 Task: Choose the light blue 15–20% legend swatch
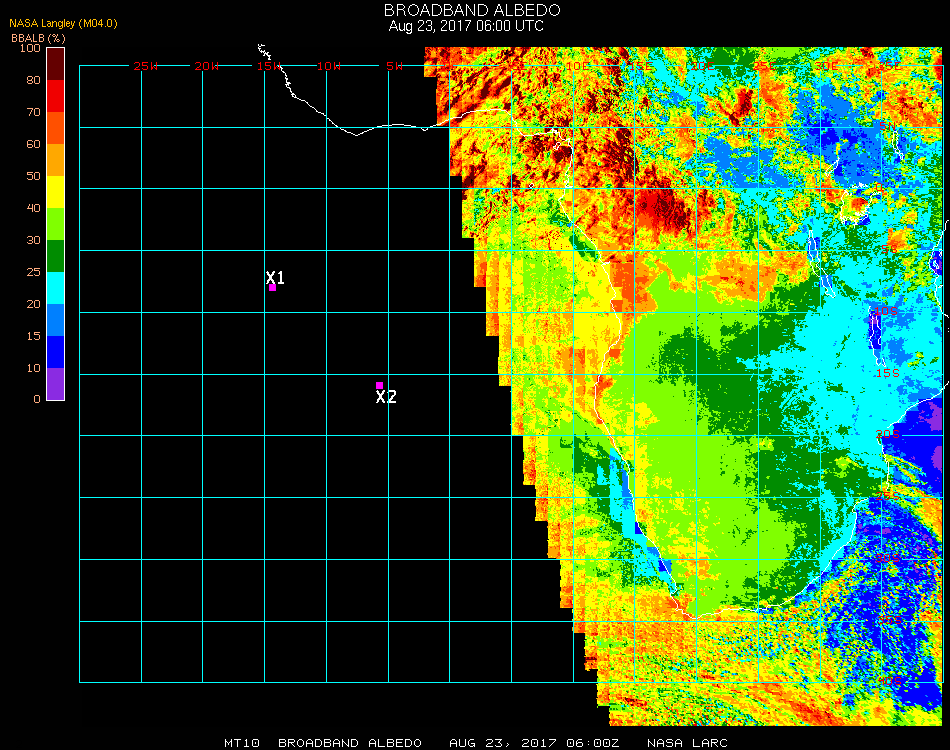(x=56, y=320)
